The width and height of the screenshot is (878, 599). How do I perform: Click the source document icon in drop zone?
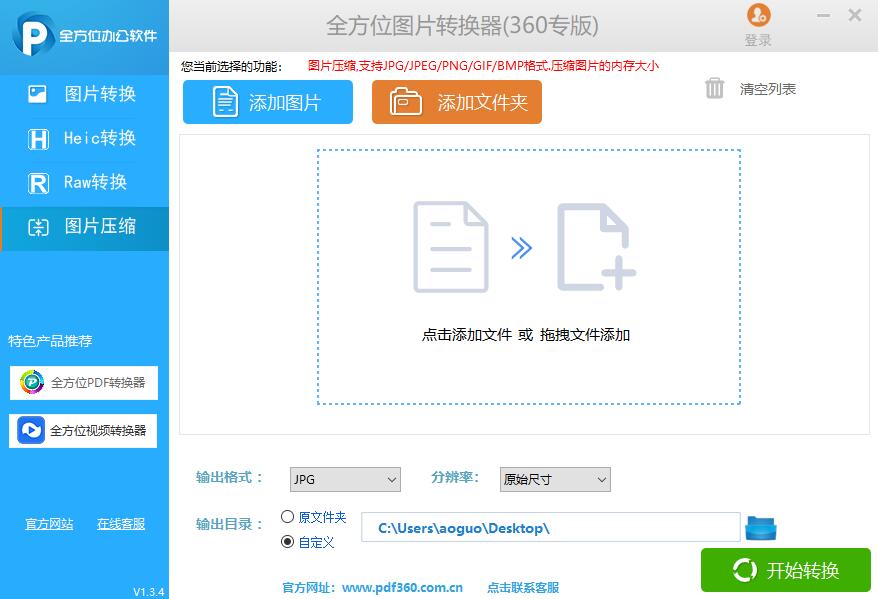451,247
